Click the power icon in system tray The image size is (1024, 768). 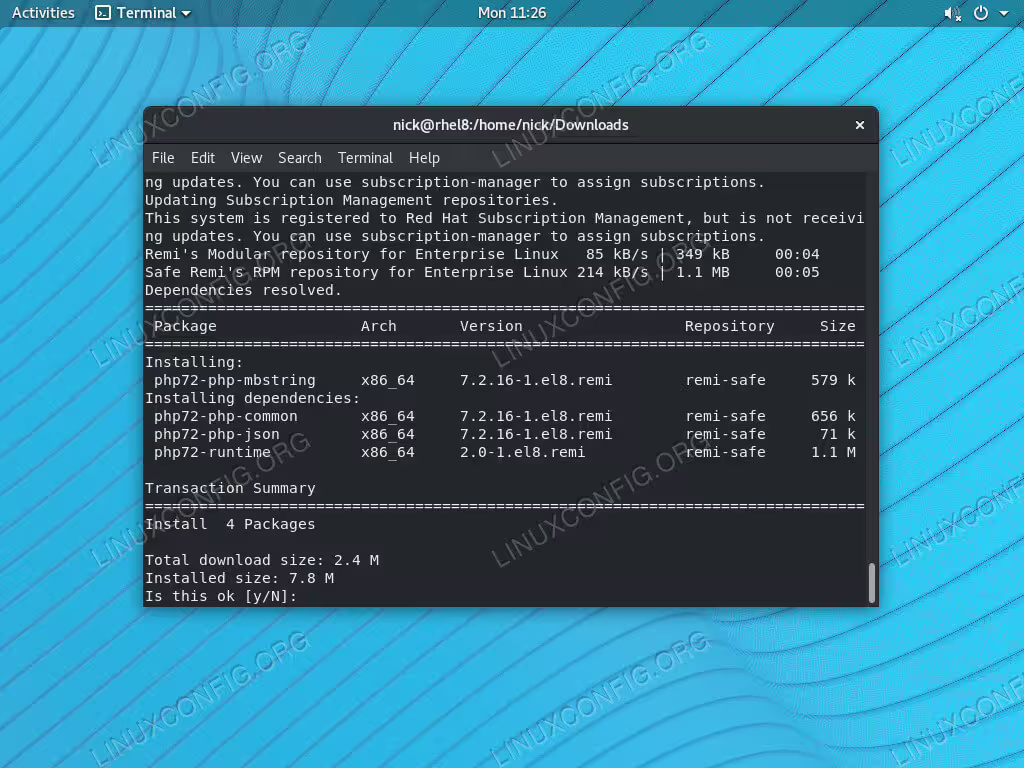(x=981, y=13)
